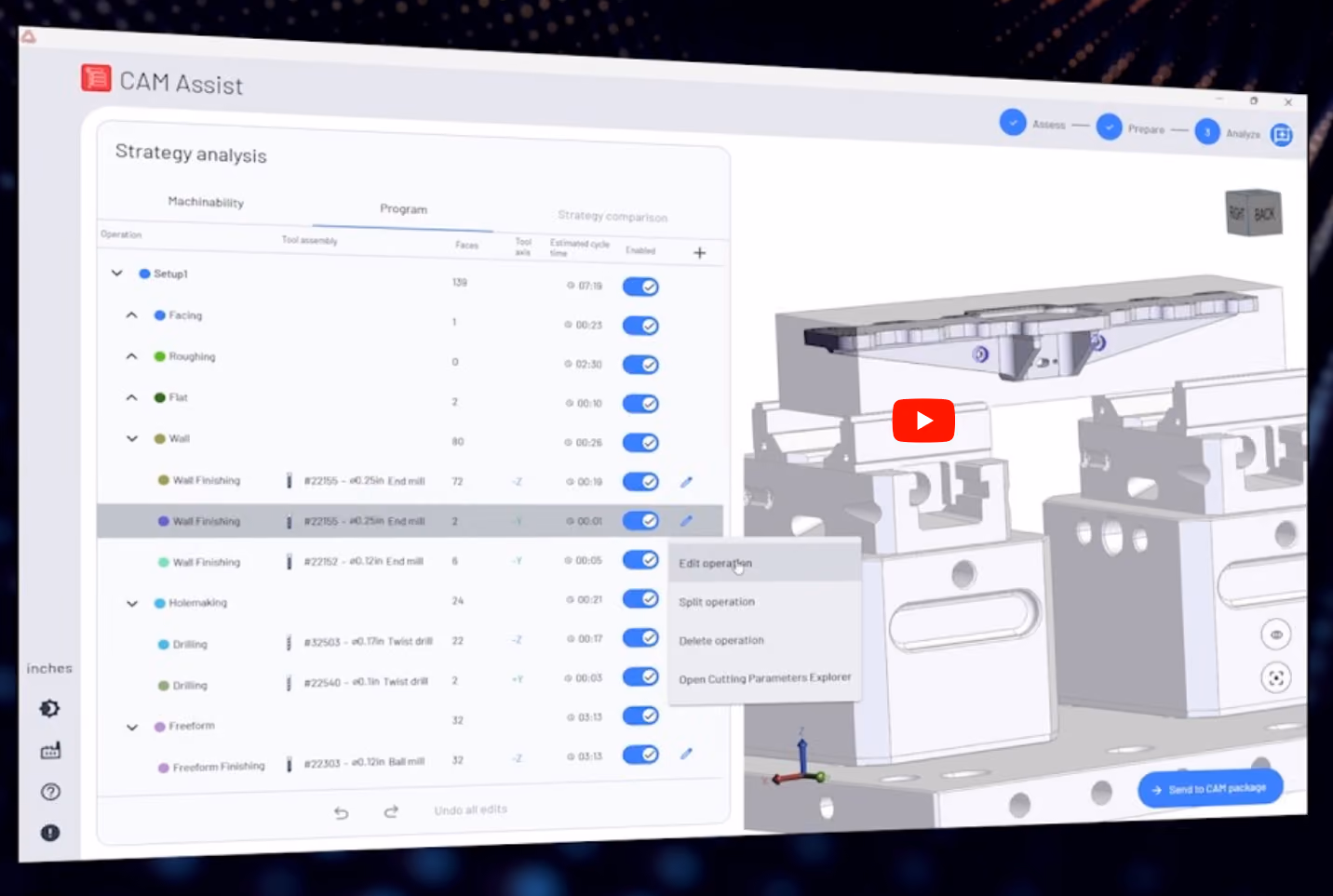The height and width of the screenshot is (896, 1333).
Task: Edit the first Wall Finishing operation pencil
Action: point(687,482)
